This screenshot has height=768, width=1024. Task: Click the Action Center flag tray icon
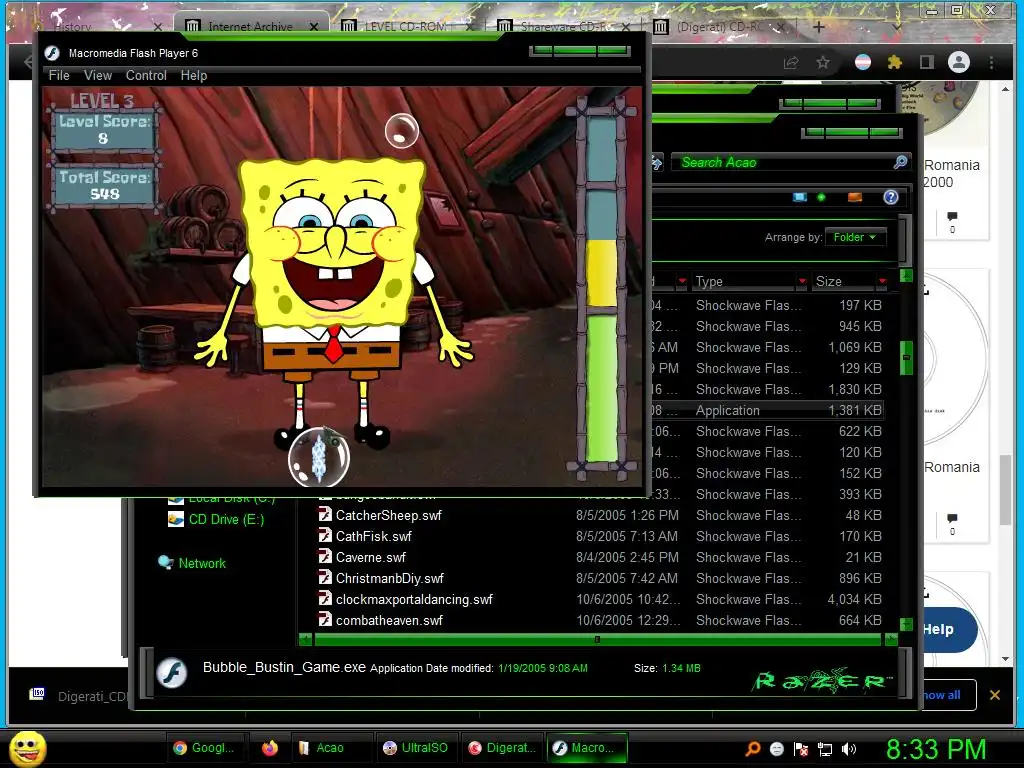[801, 749]
